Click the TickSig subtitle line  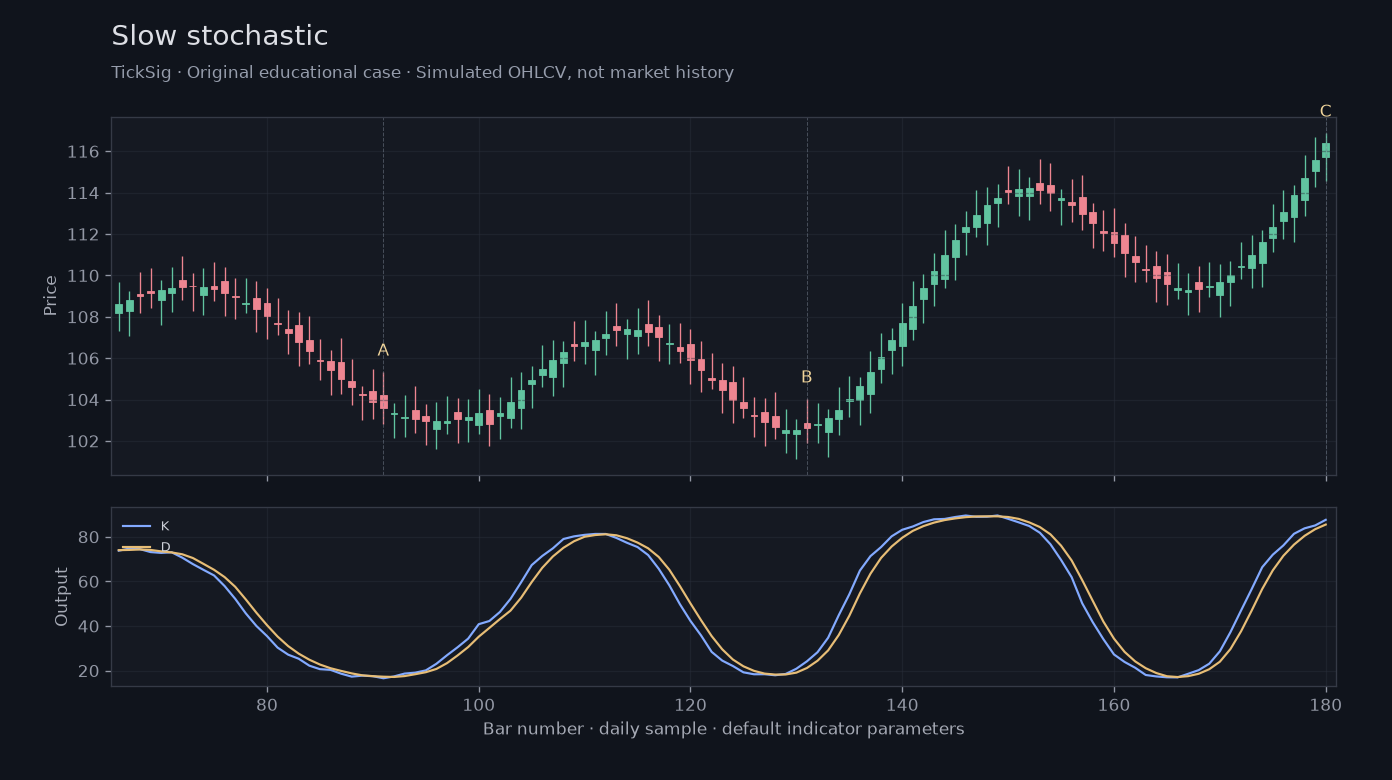[422, 73]
